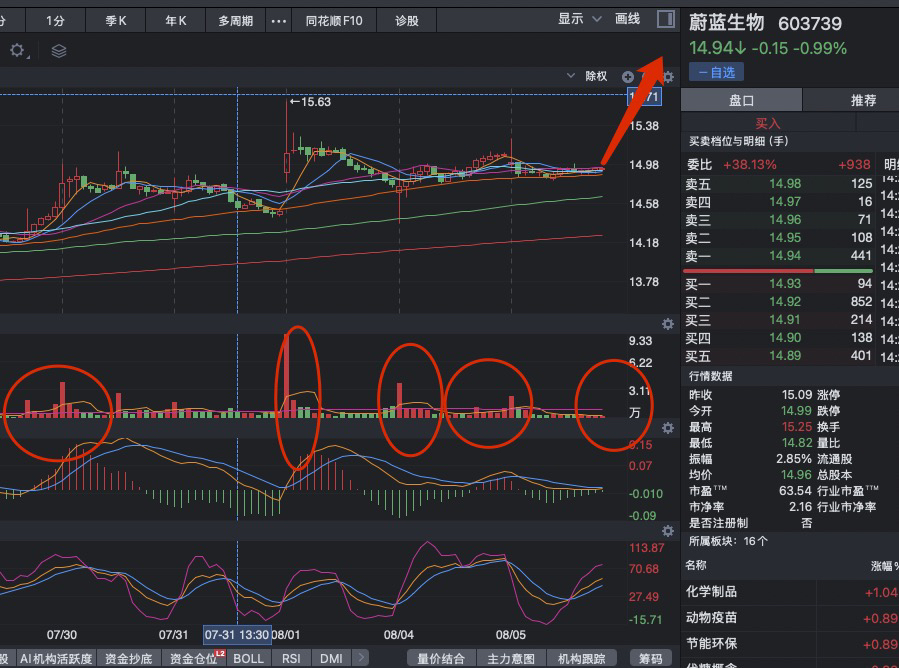Image resolution: width=899 pixels, height=668 pixels.
Task: Click the 07-31 13:30 time cursor label
Action: pos(237,635)
